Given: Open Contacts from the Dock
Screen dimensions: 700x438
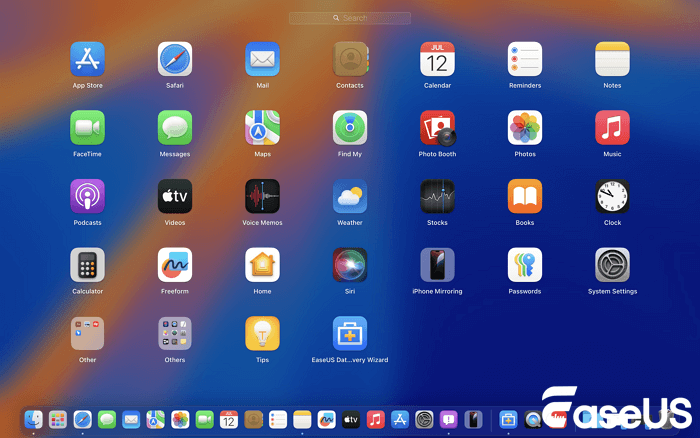Looking at the screenshot, I should point(254,420).
